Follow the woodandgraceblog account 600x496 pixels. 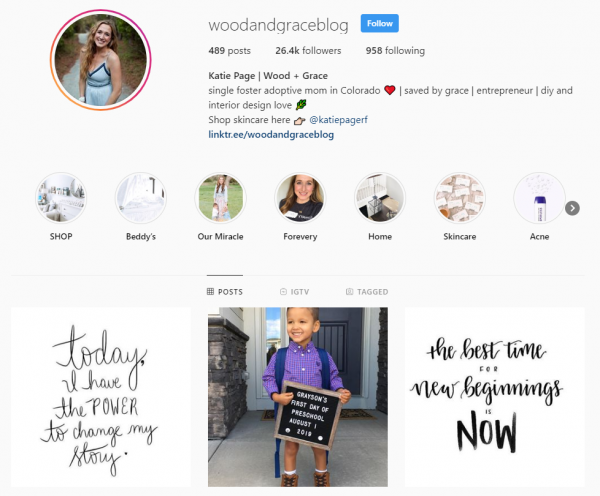pyautogui.click(x=380, y=23)
